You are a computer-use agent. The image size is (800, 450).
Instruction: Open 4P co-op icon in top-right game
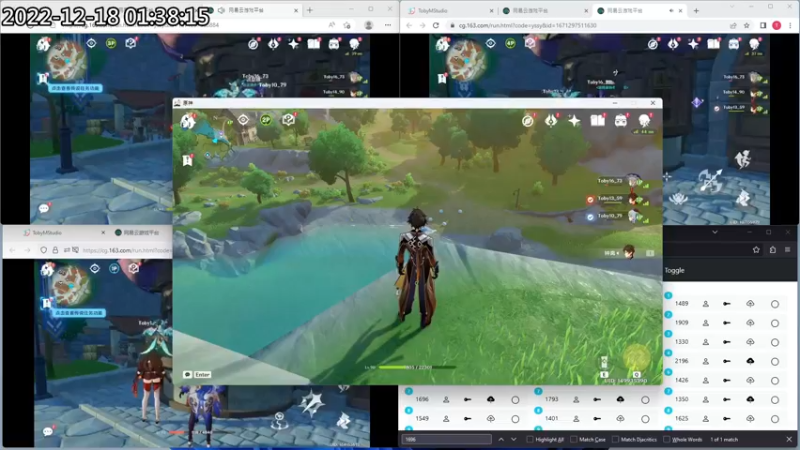pos(510,44)
